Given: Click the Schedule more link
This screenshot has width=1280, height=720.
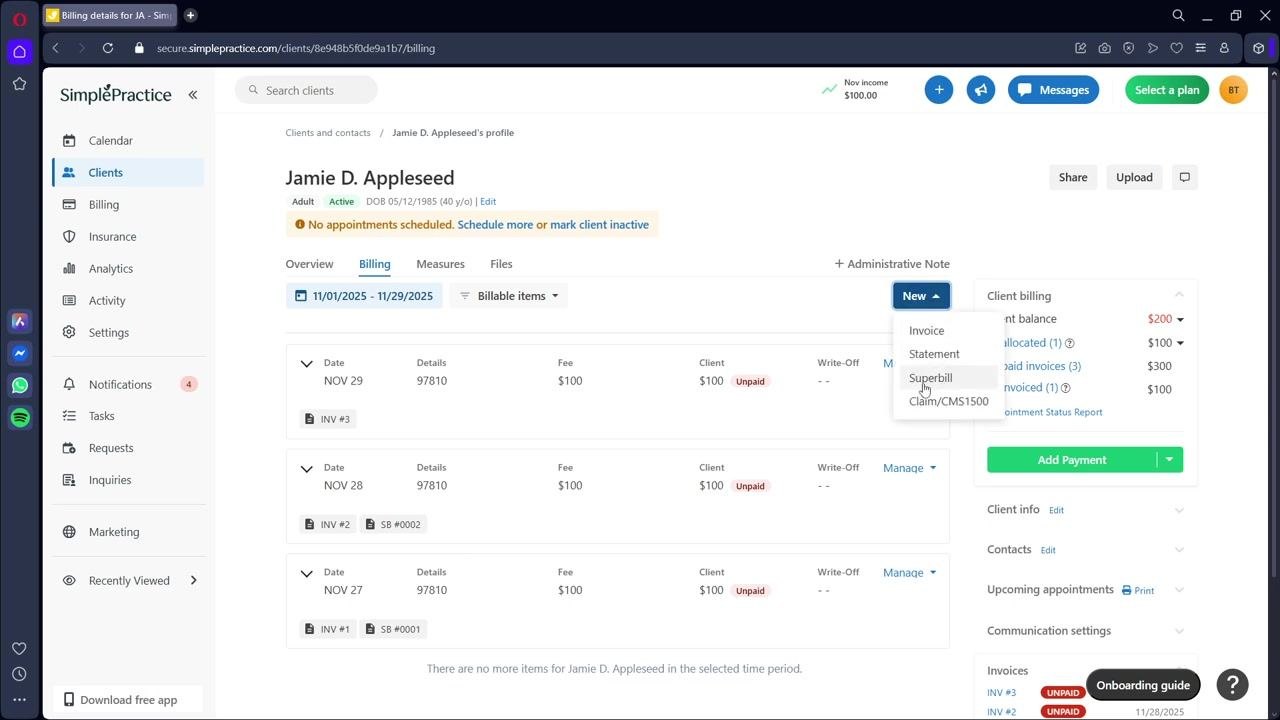Looking at the screenshot, I should click(x=495, y=225).
